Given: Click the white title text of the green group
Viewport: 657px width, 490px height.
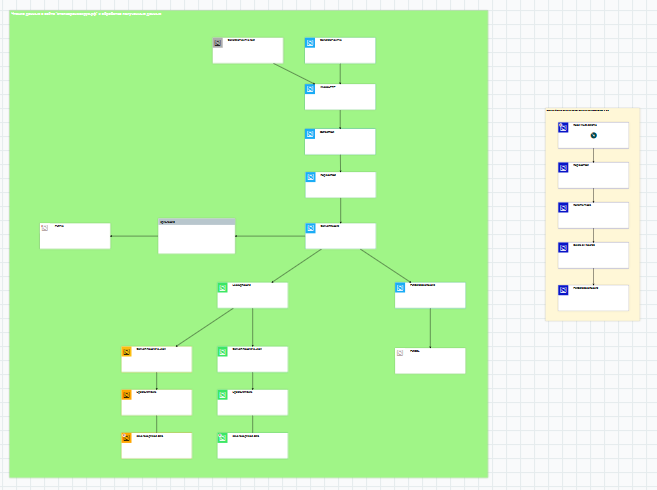Looking at the screenshot, I should tap(86, 14).
